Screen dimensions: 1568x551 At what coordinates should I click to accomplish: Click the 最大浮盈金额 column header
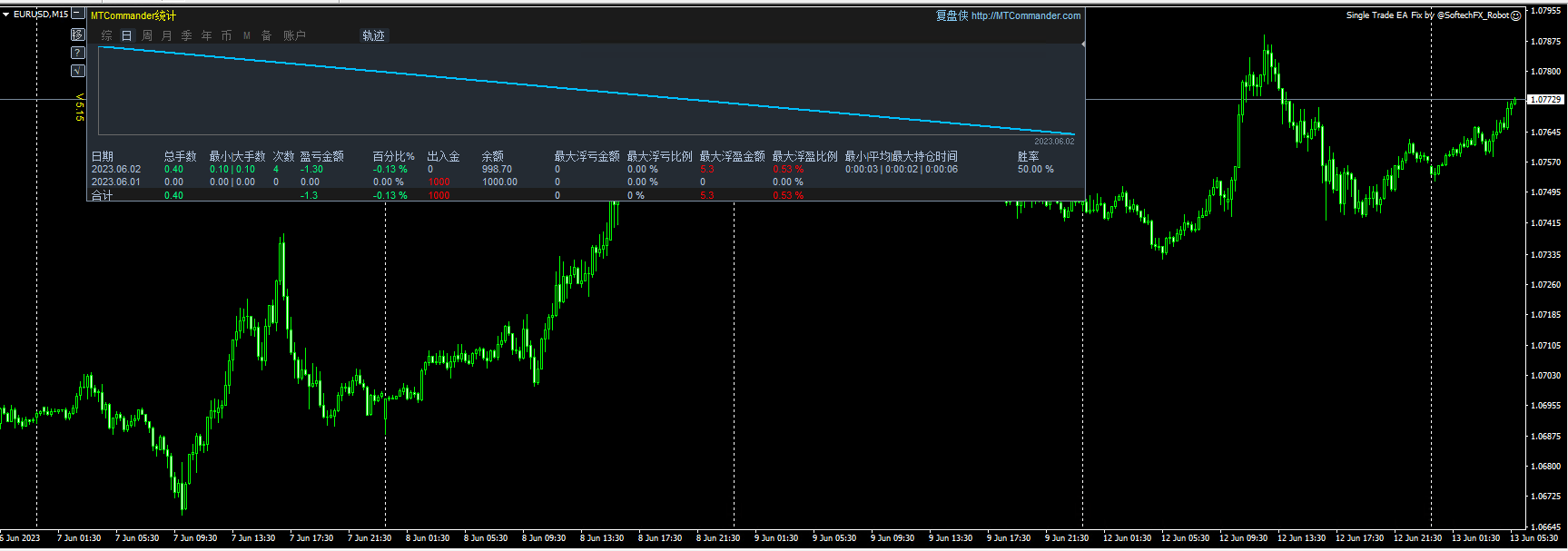pos(733,156)
